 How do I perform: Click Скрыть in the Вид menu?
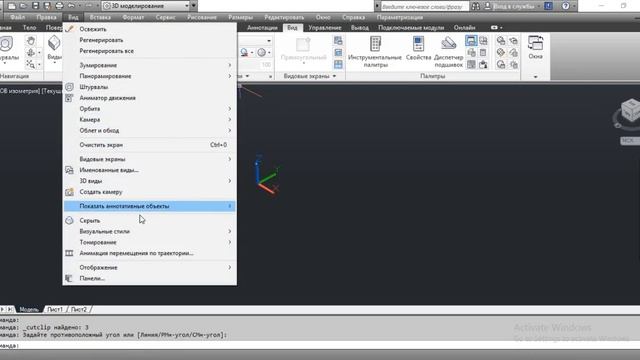pos(150,220)
